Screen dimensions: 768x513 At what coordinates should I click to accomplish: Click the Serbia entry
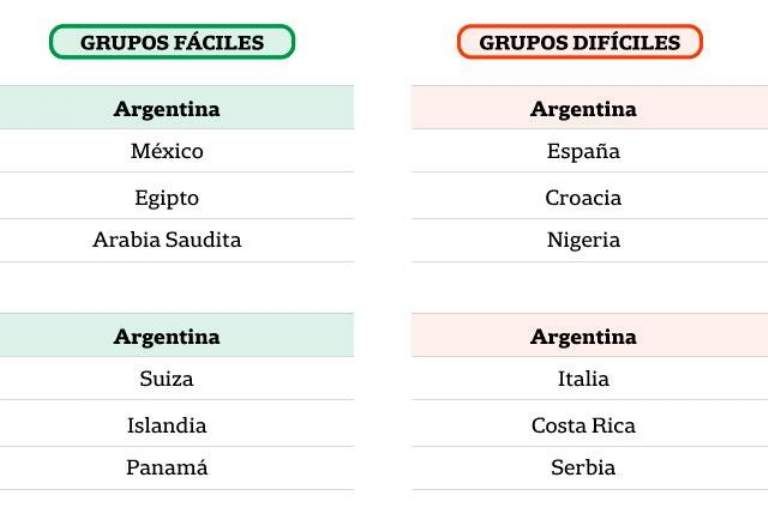pyautogui.click(x=583, y=467)
